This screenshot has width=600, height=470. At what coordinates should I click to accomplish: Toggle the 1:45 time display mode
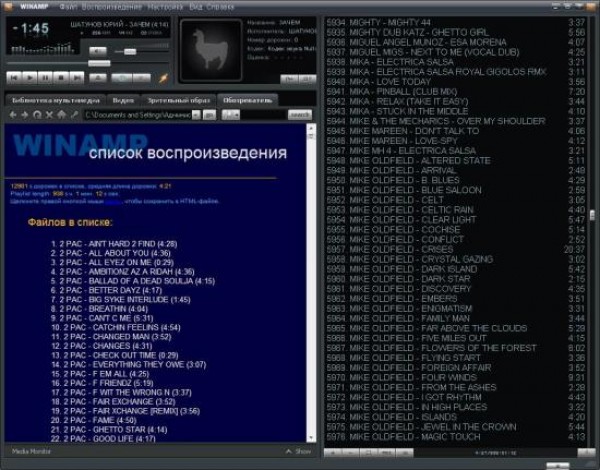pos(31,29)
